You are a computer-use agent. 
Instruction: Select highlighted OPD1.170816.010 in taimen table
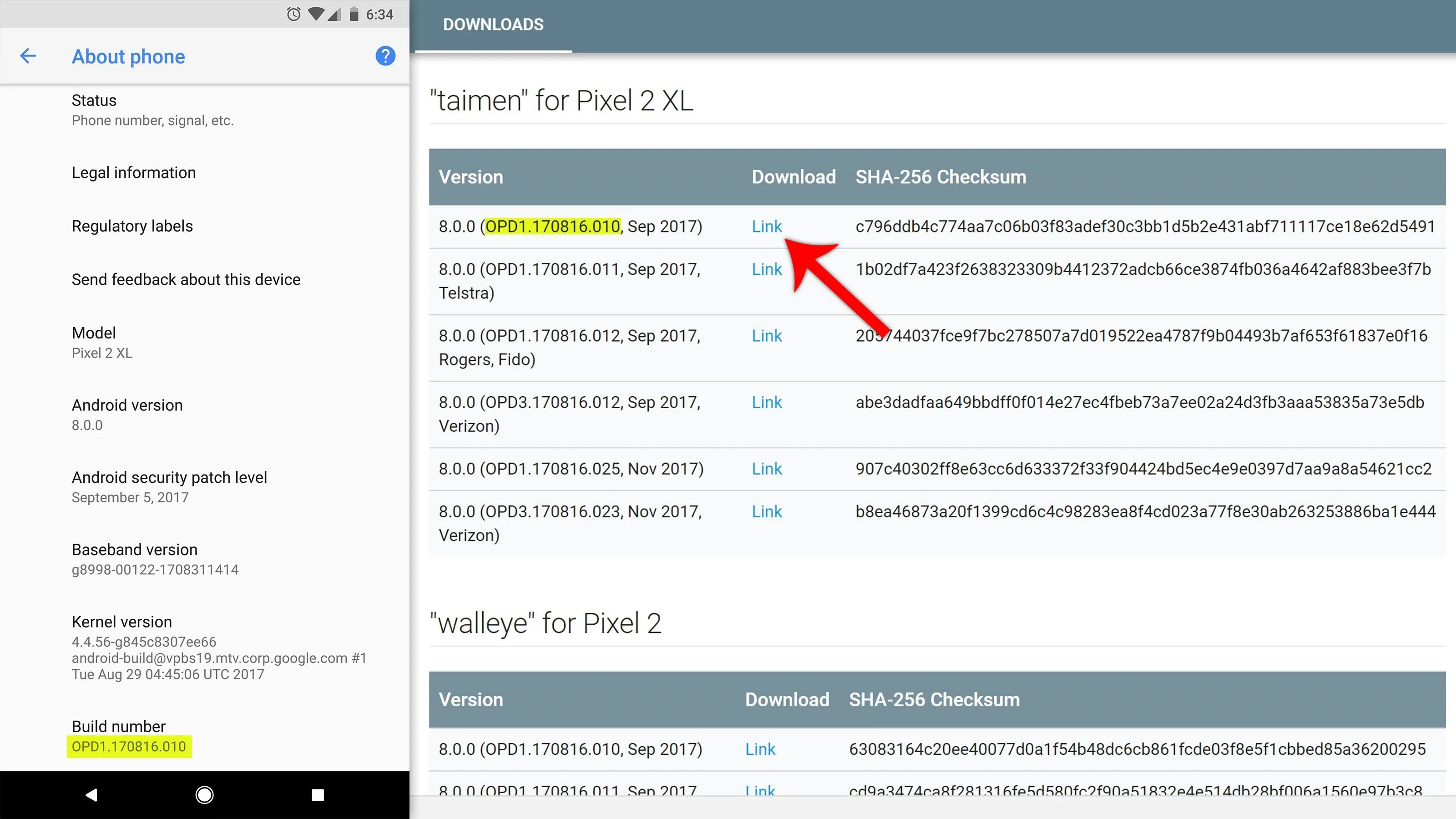(x=553, y=226)
